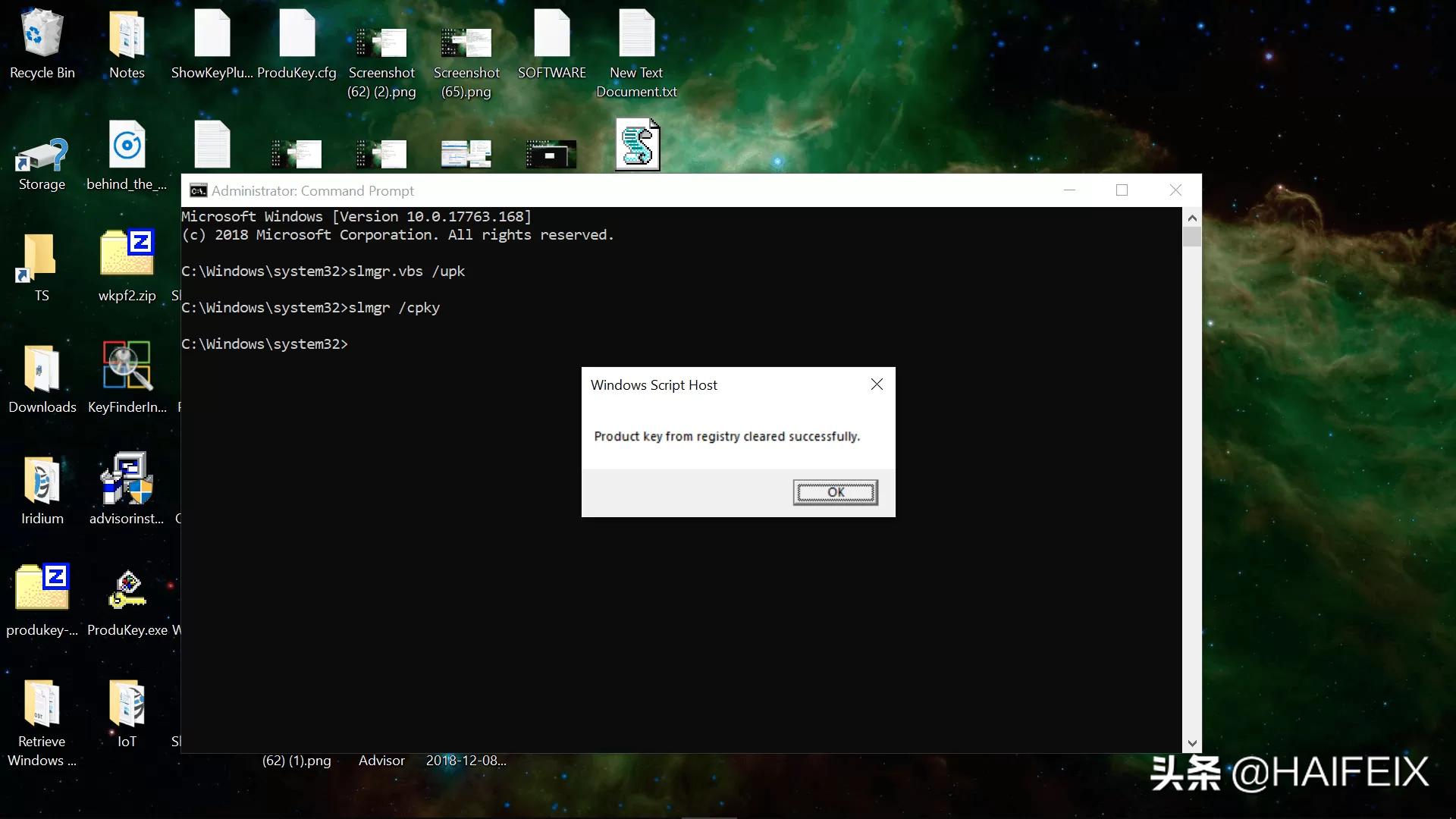Open the ProduKey.cfg configuration file

coord(297,34)
